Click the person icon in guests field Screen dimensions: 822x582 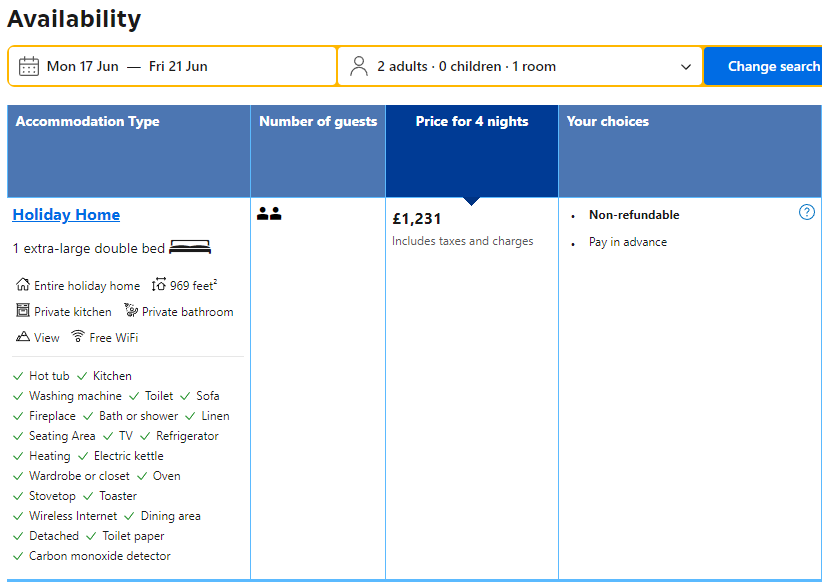tap(359, 67)
